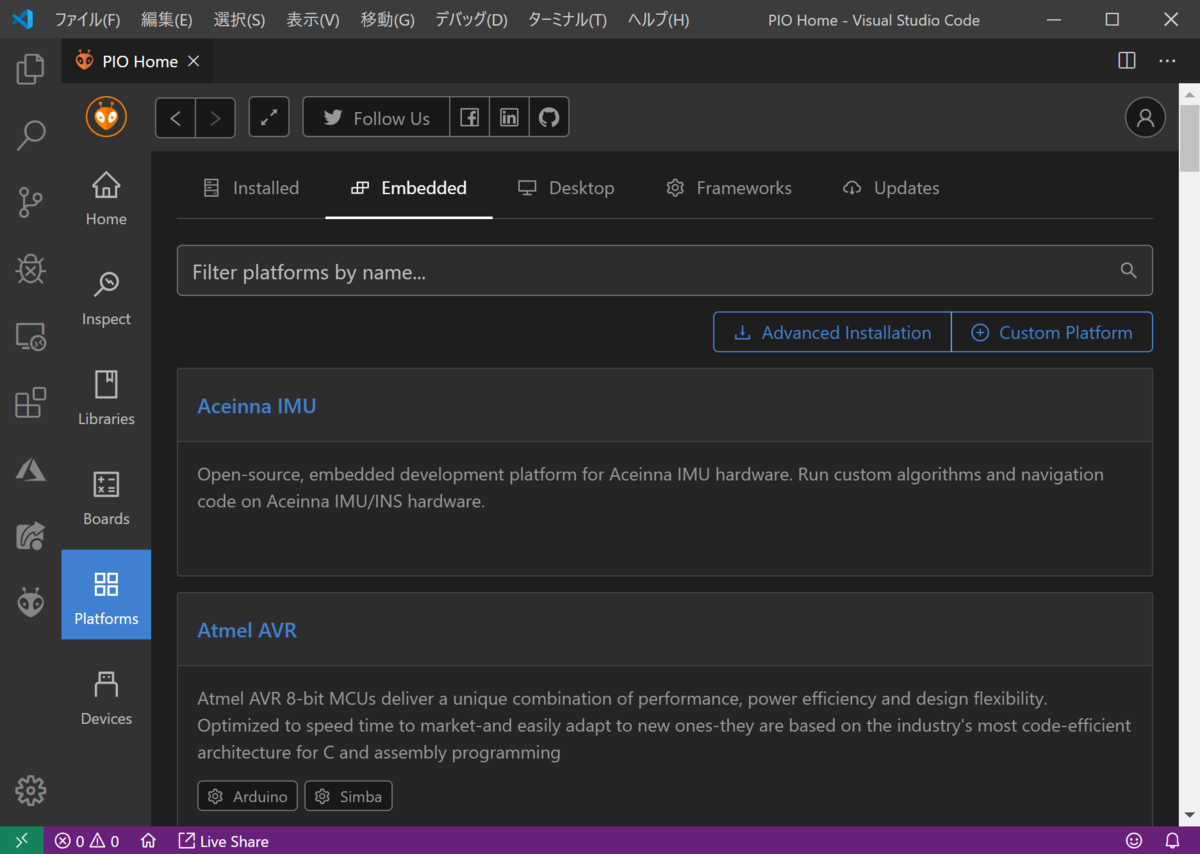Navigate back with the left arrow
Screen dimensions: 1200x854
(x=175, y=118)
